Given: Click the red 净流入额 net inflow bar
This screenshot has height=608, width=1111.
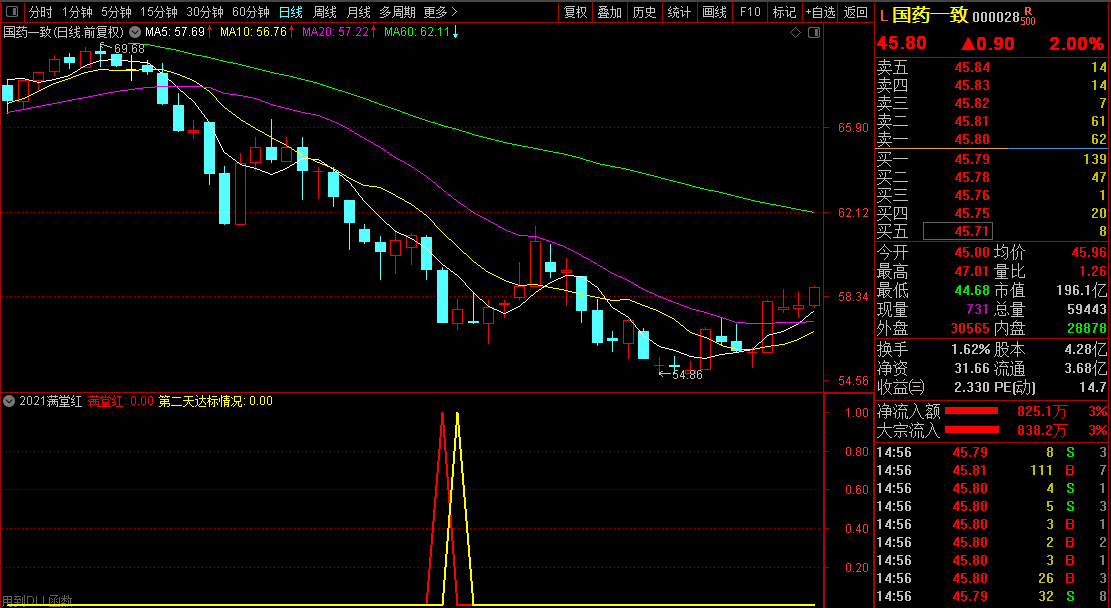Looking at the screenshot, I should coord(971,411).
